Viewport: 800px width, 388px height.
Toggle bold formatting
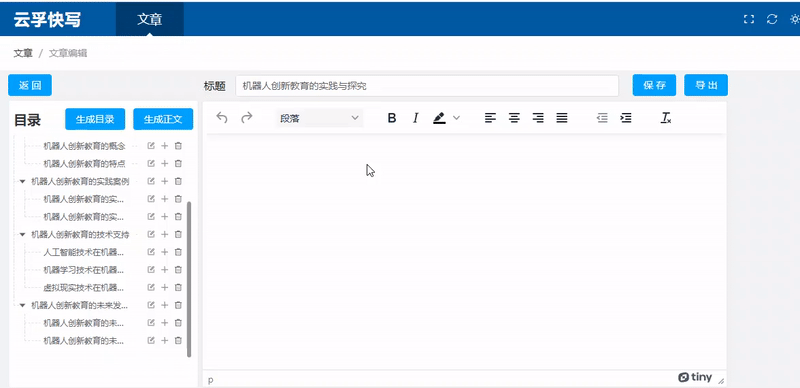pos(392,118)
